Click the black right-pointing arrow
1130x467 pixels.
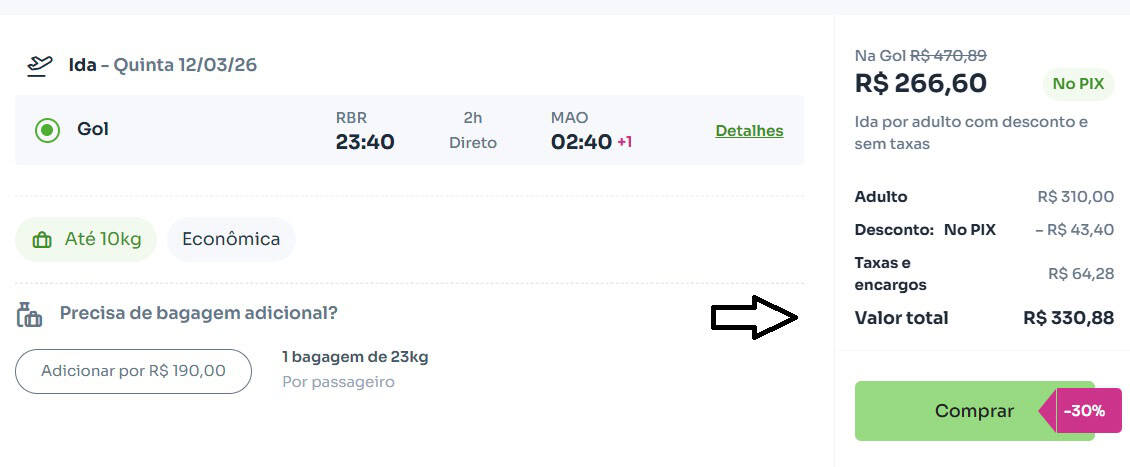click(753, 318)
